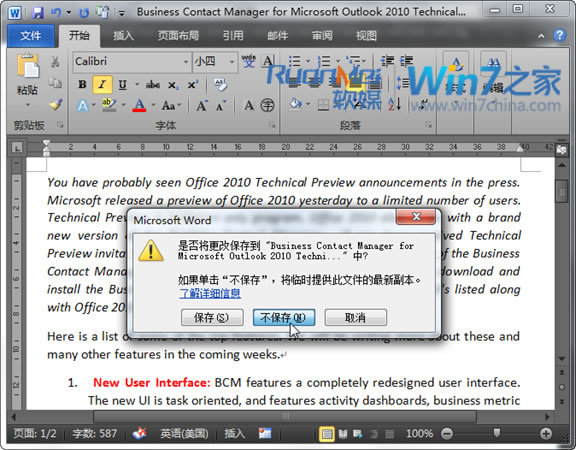The width and height of the screenshot is (576, 450).
Task: Open the 了解详细信息 link
Action: tap(210, 293)
